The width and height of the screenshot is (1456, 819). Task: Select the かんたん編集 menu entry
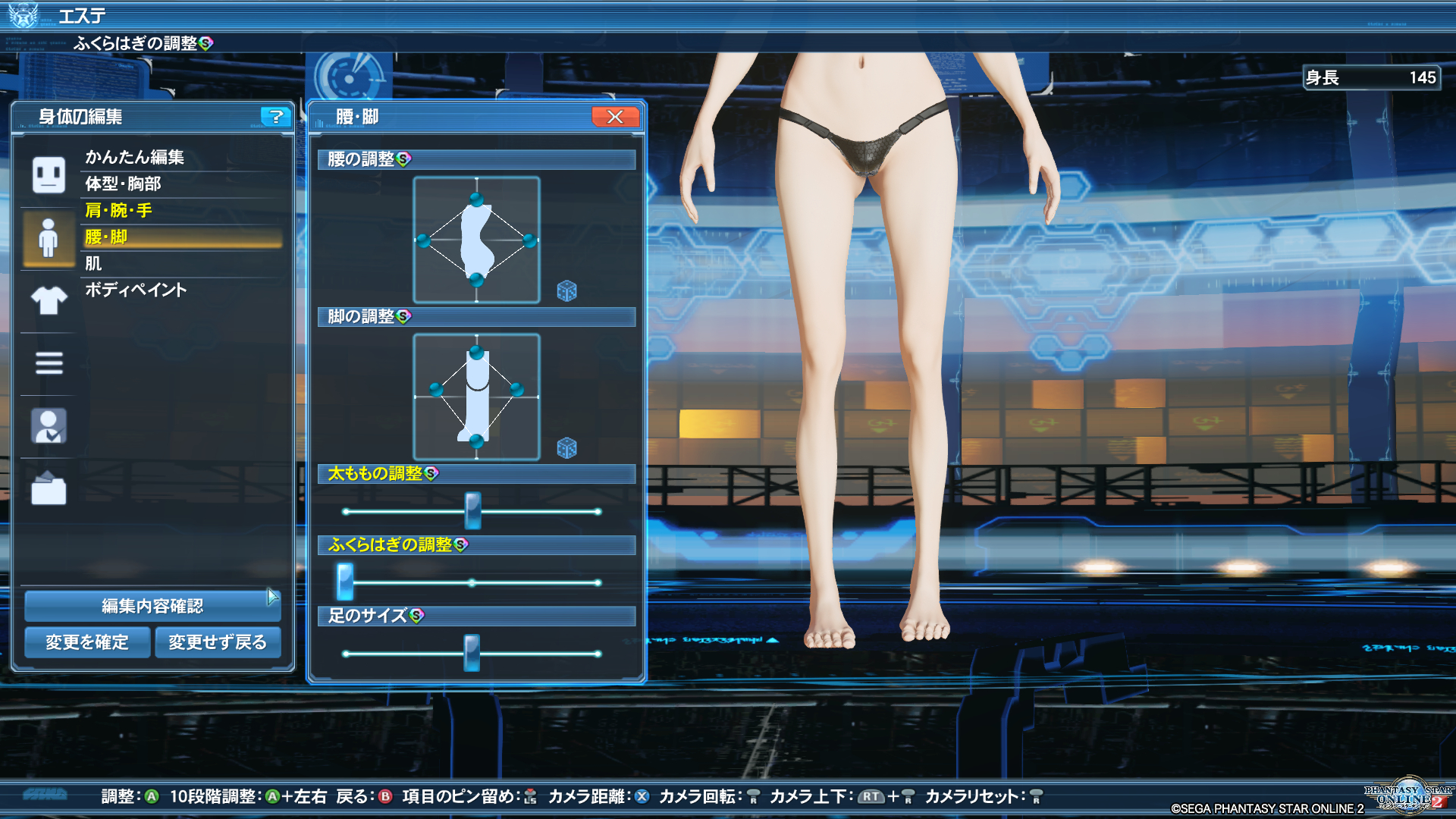[134, 157]
